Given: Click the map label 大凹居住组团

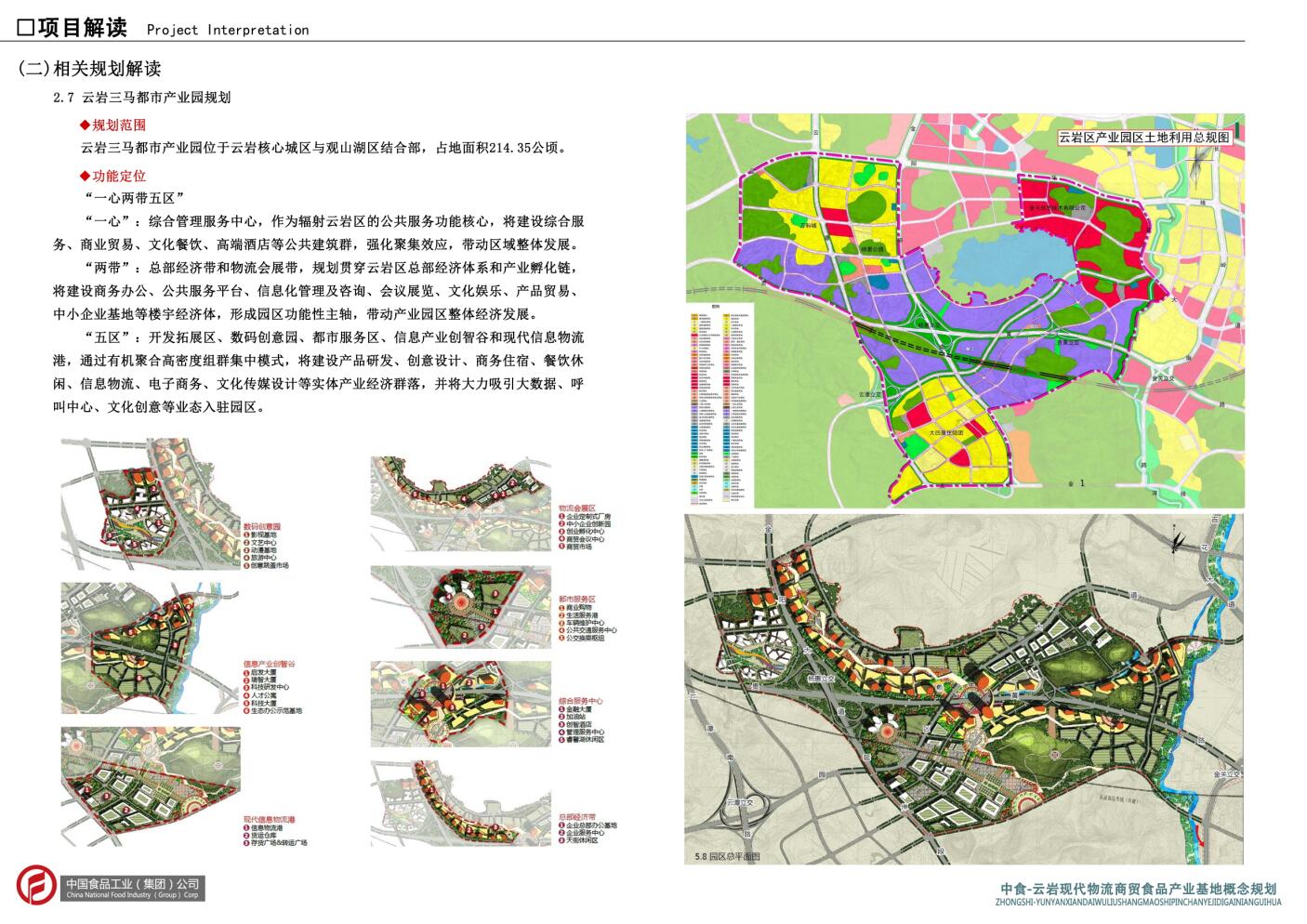Looking at the screenshot, I should [946, 432].
